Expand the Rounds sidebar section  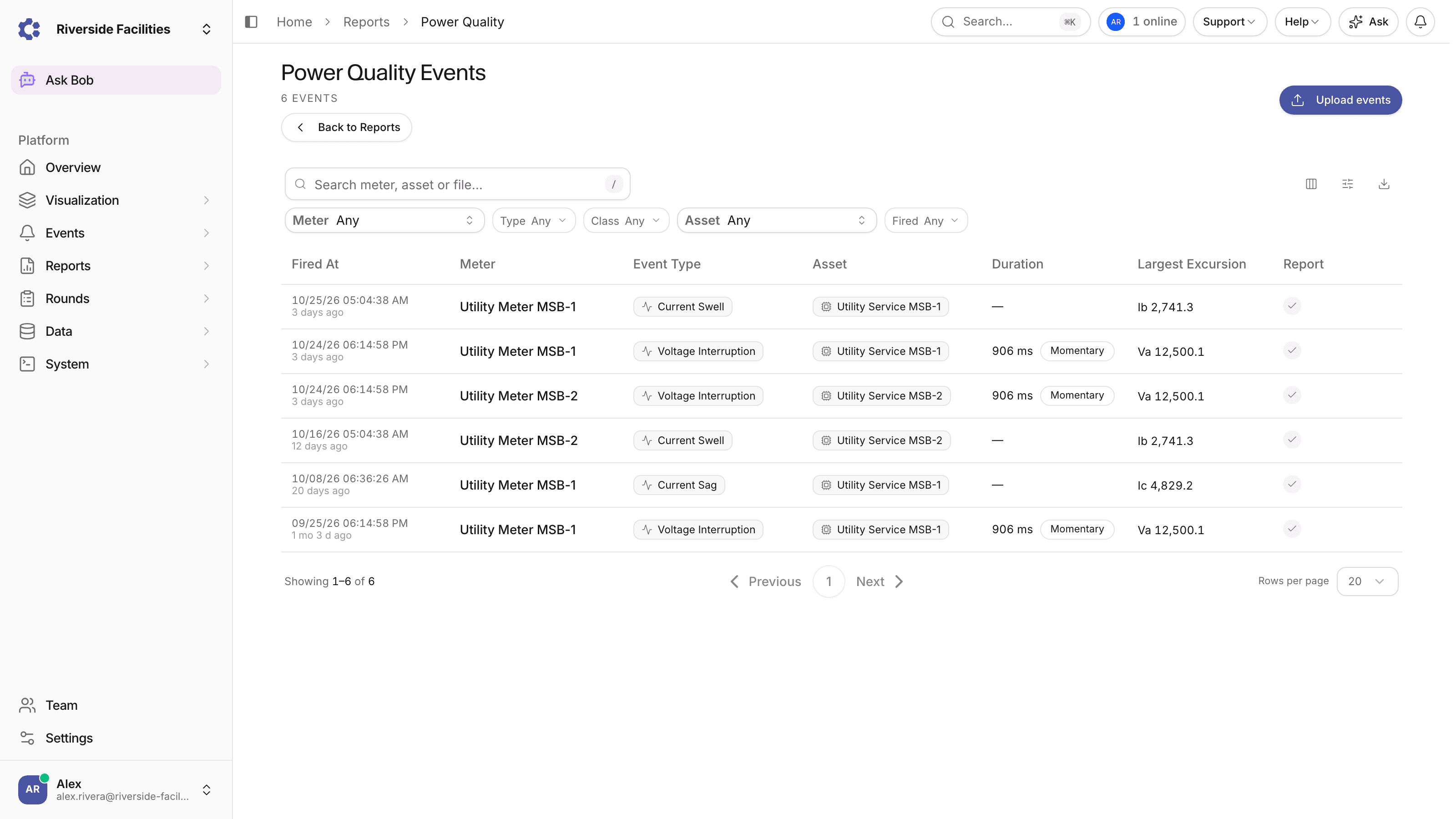tap(116, 298)
